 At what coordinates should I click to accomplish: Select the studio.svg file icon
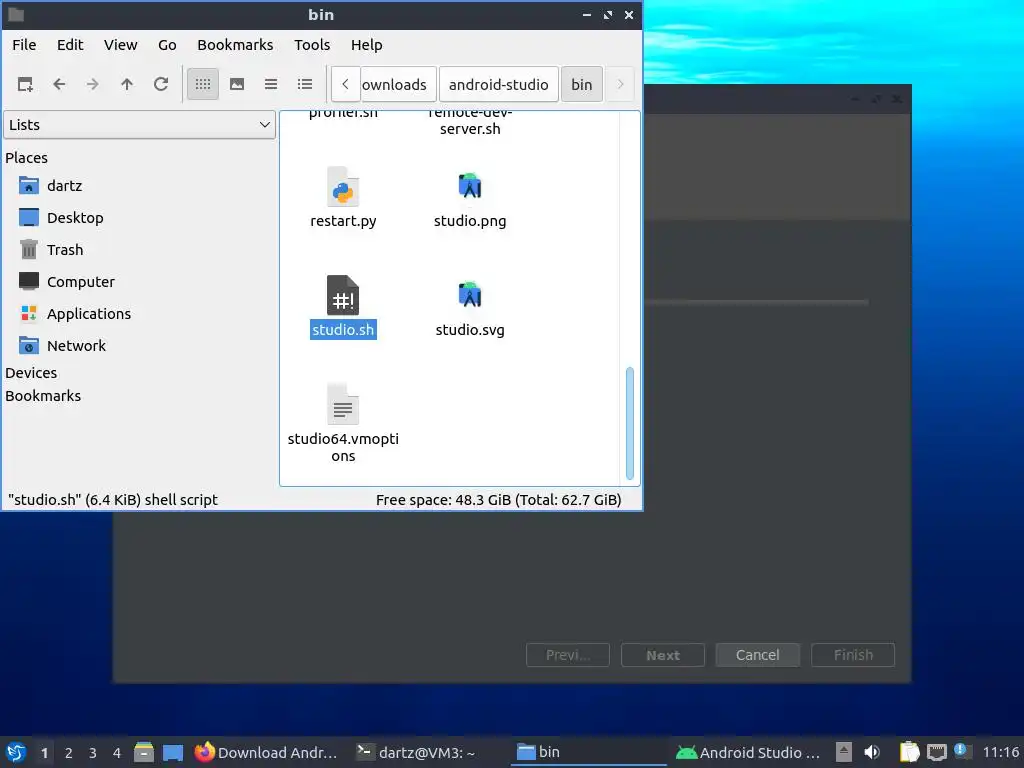(x=470, y=295)
